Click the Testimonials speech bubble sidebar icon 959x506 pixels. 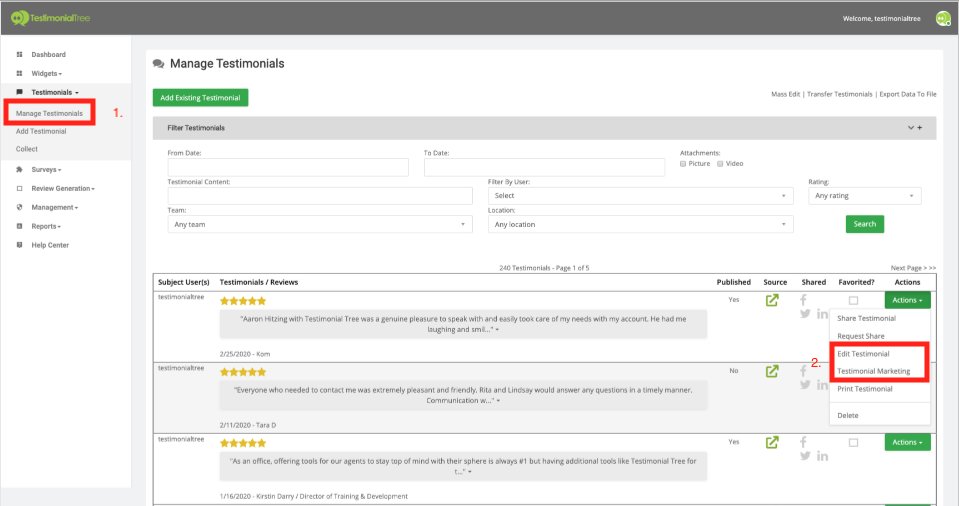click(19, 92)
